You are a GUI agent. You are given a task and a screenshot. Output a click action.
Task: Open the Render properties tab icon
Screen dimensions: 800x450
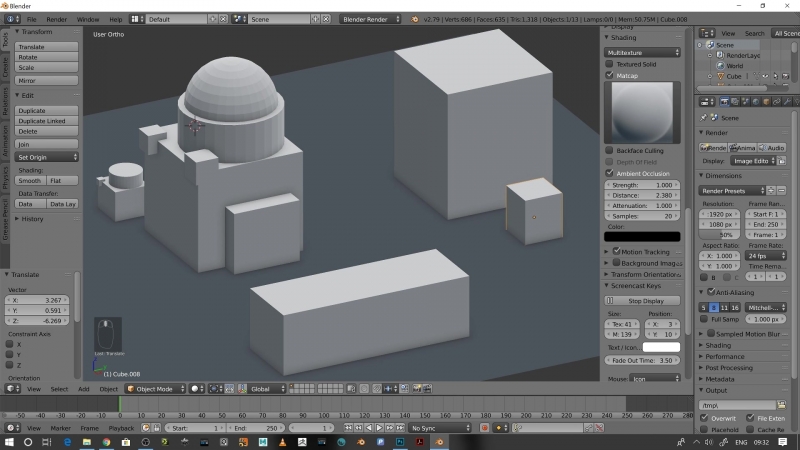point(724,102)
